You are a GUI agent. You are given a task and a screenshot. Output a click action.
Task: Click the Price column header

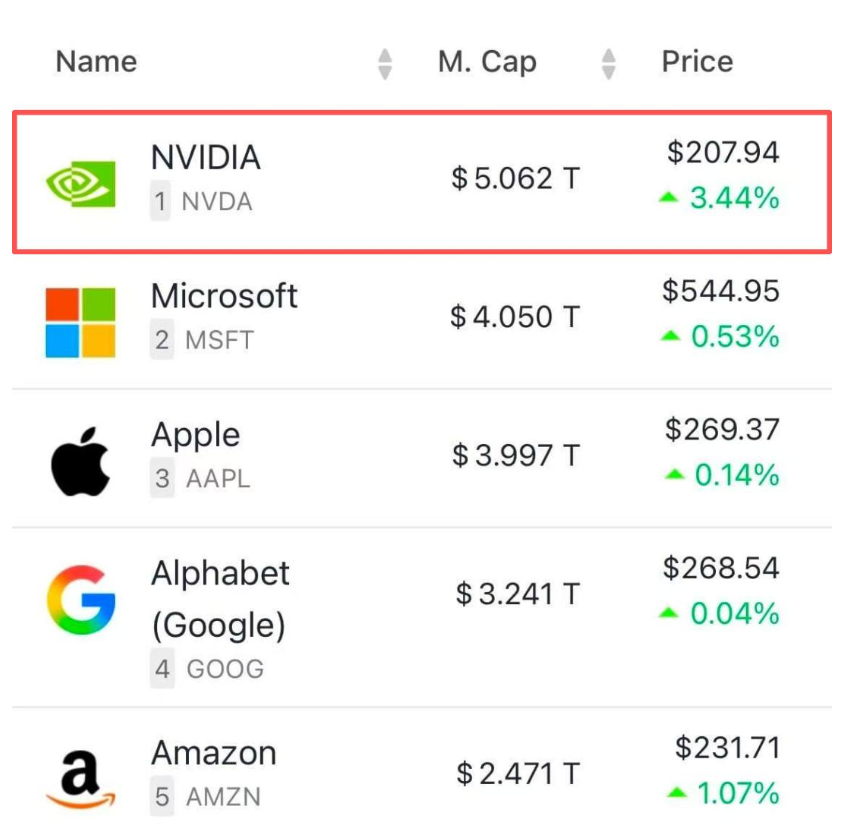697,62
